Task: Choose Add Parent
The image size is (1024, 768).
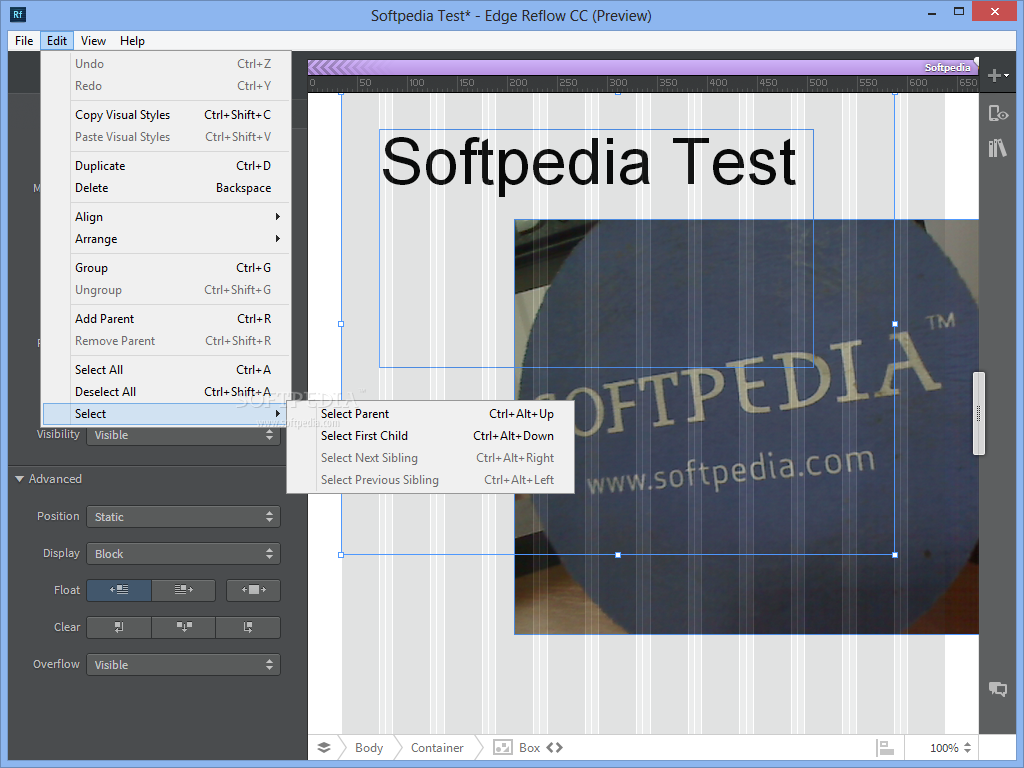Action: click(x=167, y=319)
